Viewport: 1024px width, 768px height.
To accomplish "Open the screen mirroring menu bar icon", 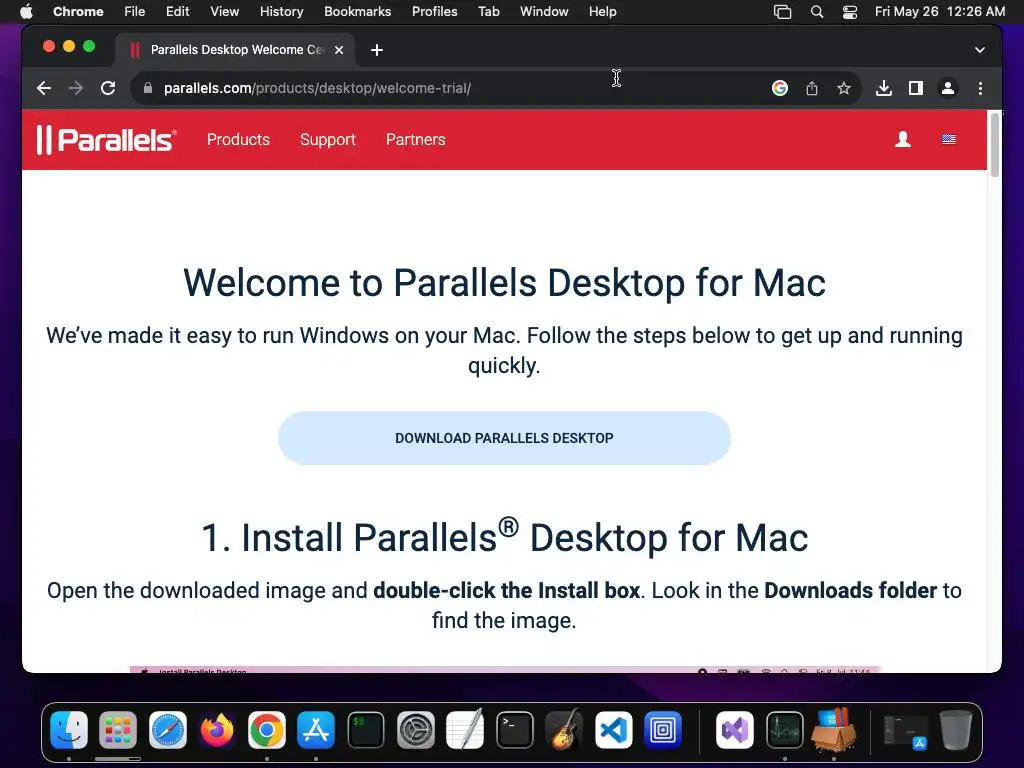I will [x=782, y=12].
